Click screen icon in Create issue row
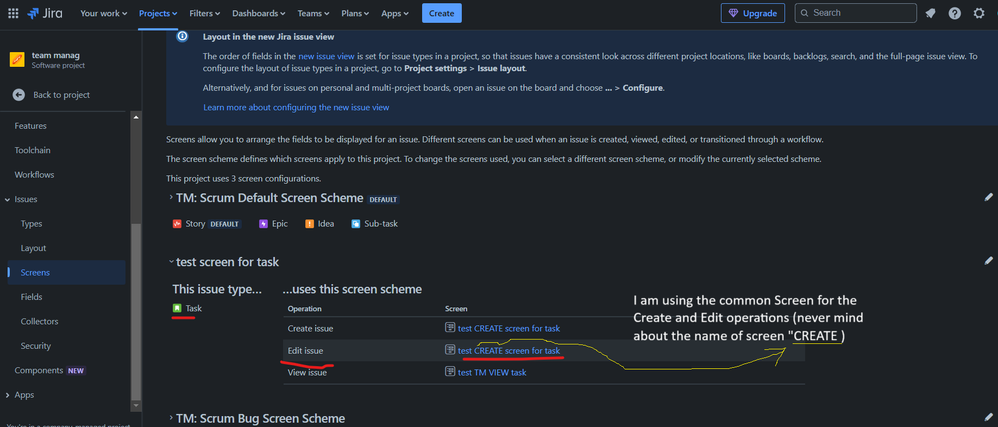 point(450,328)
